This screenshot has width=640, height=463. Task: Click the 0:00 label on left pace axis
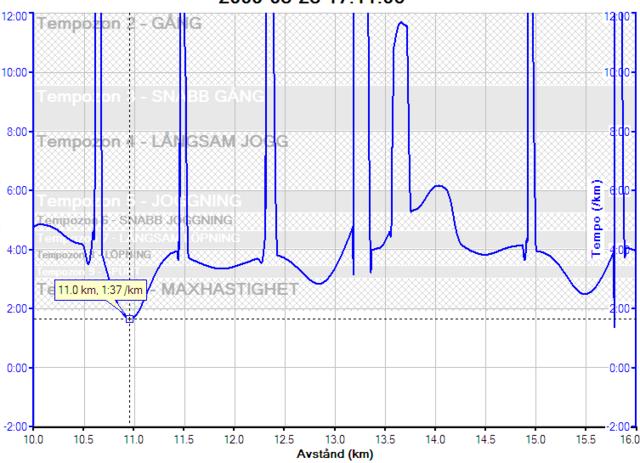point(17,368)
